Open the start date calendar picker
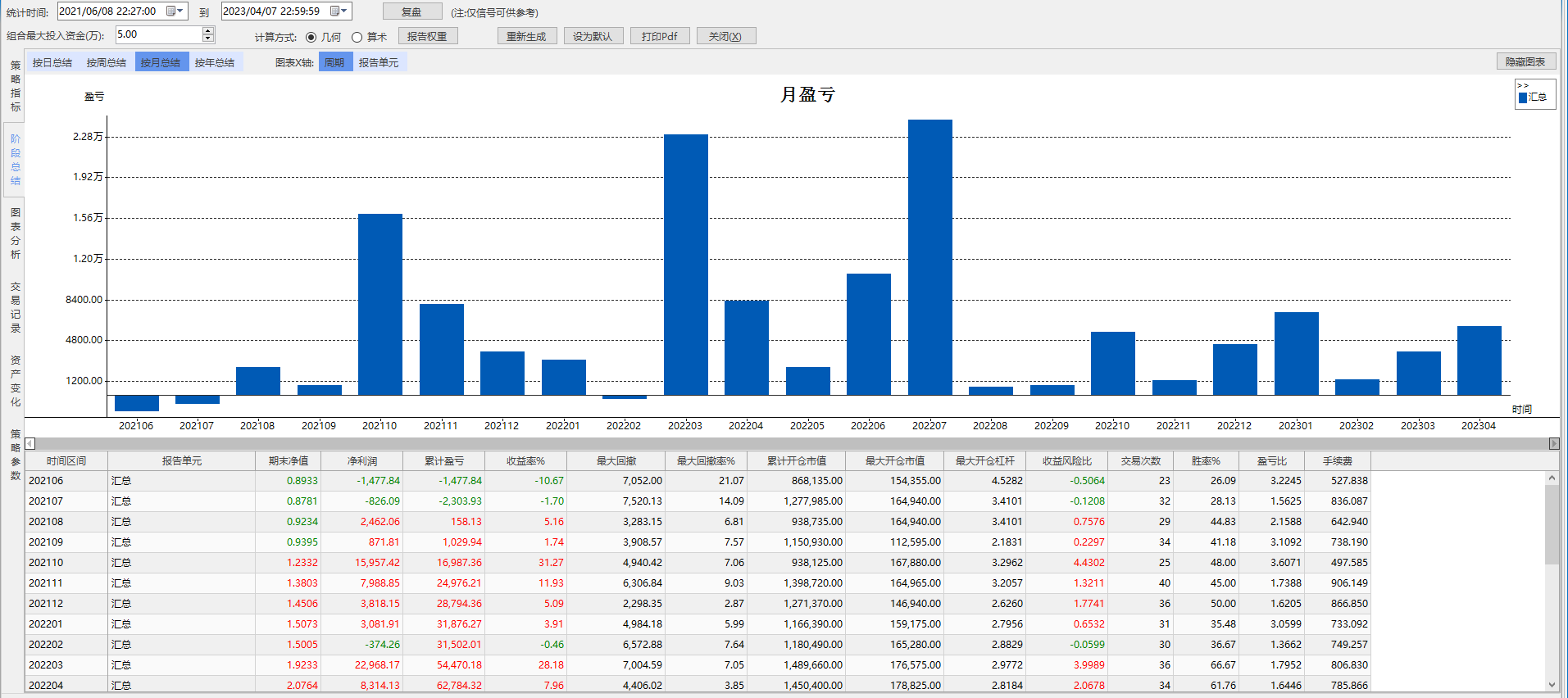1568x698 pixels. point(175,11)
